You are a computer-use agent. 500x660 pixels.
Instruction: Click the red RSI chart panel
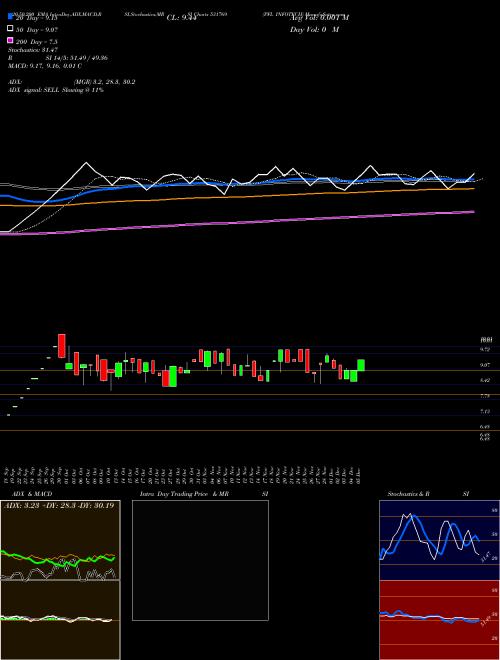[x=439, y=620]
